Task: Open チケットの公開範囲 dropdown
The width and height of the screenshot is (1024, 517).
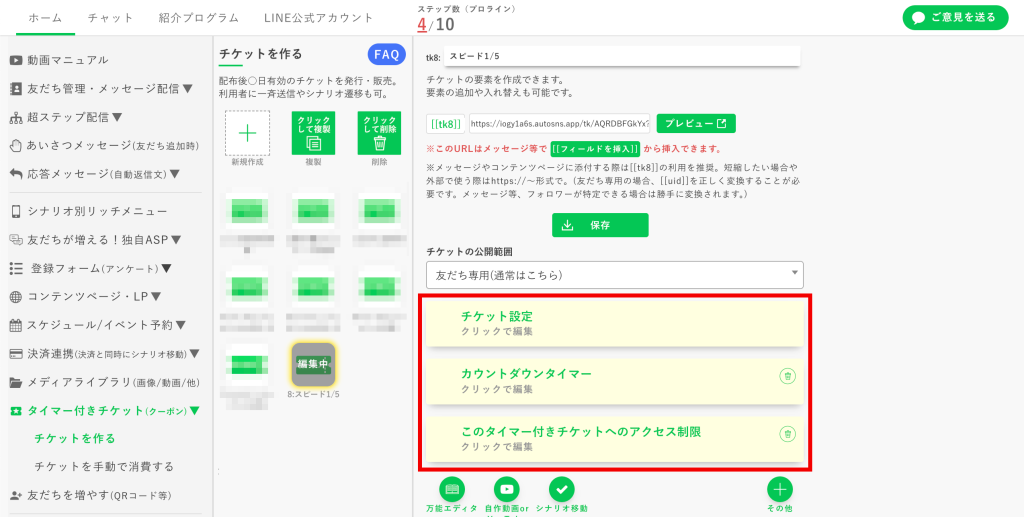Action: pos(615,275)
